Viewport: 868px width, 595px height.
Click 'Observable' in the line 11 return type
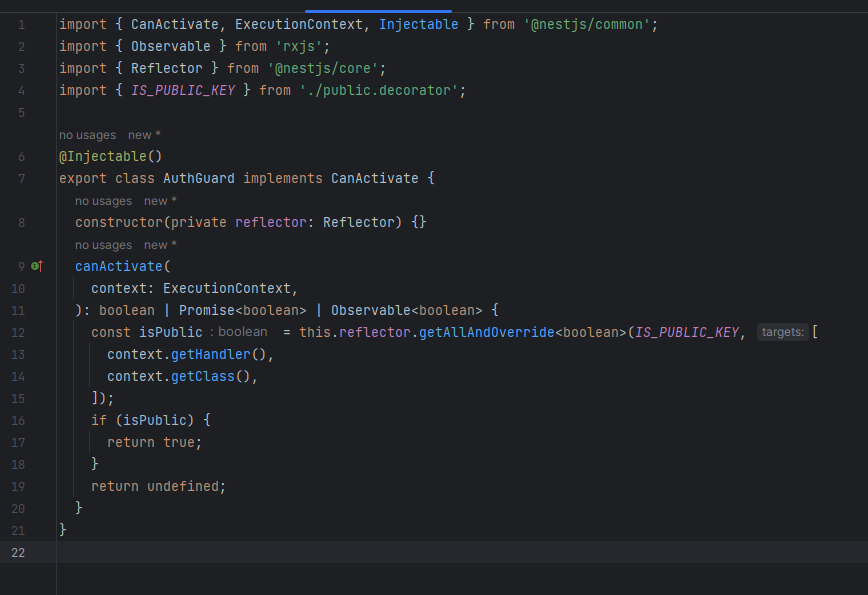[371, 310]
